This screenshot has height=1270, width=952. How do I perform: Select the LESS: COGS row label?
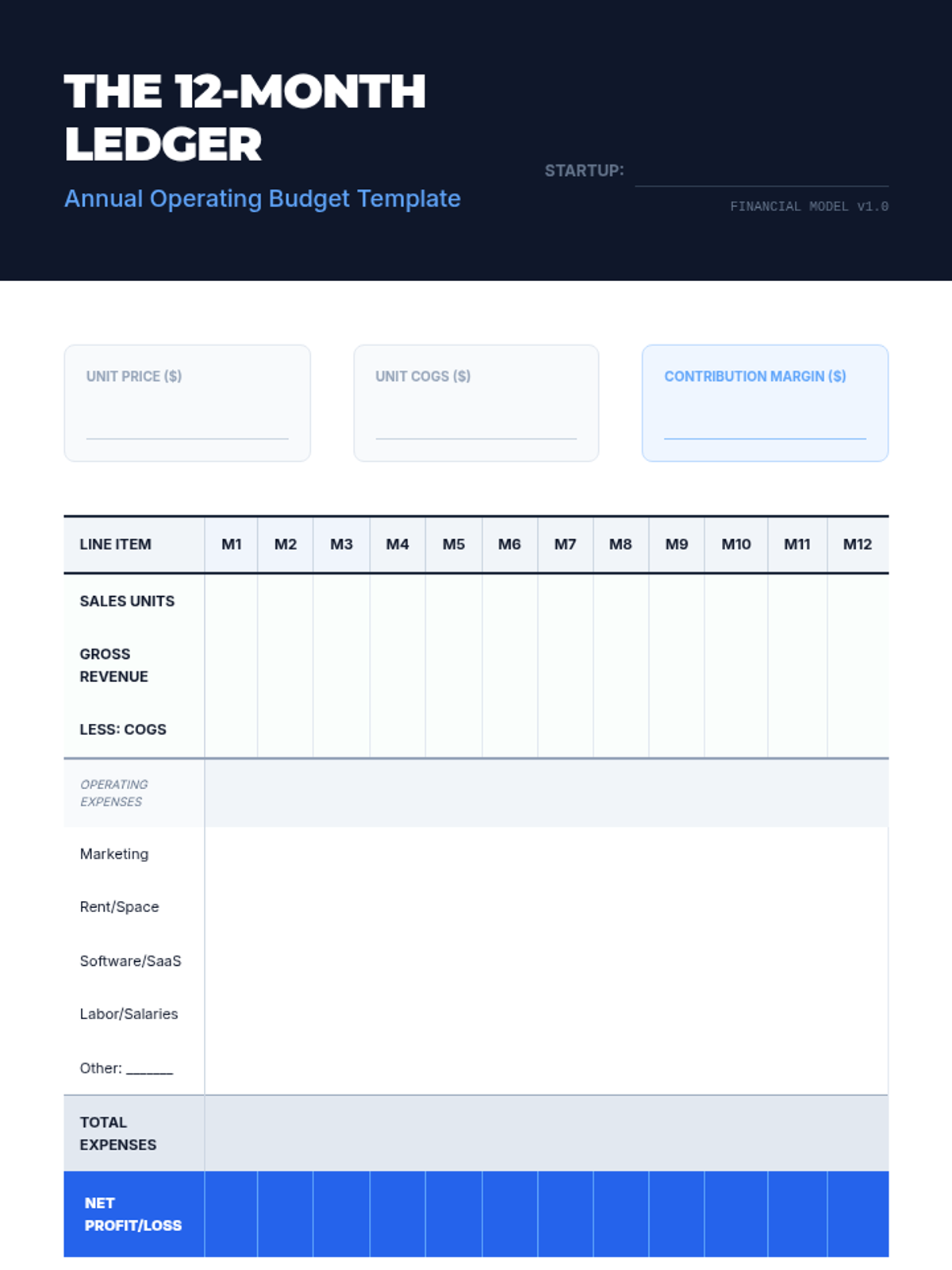pyautogui.click(x=123, y=729)
